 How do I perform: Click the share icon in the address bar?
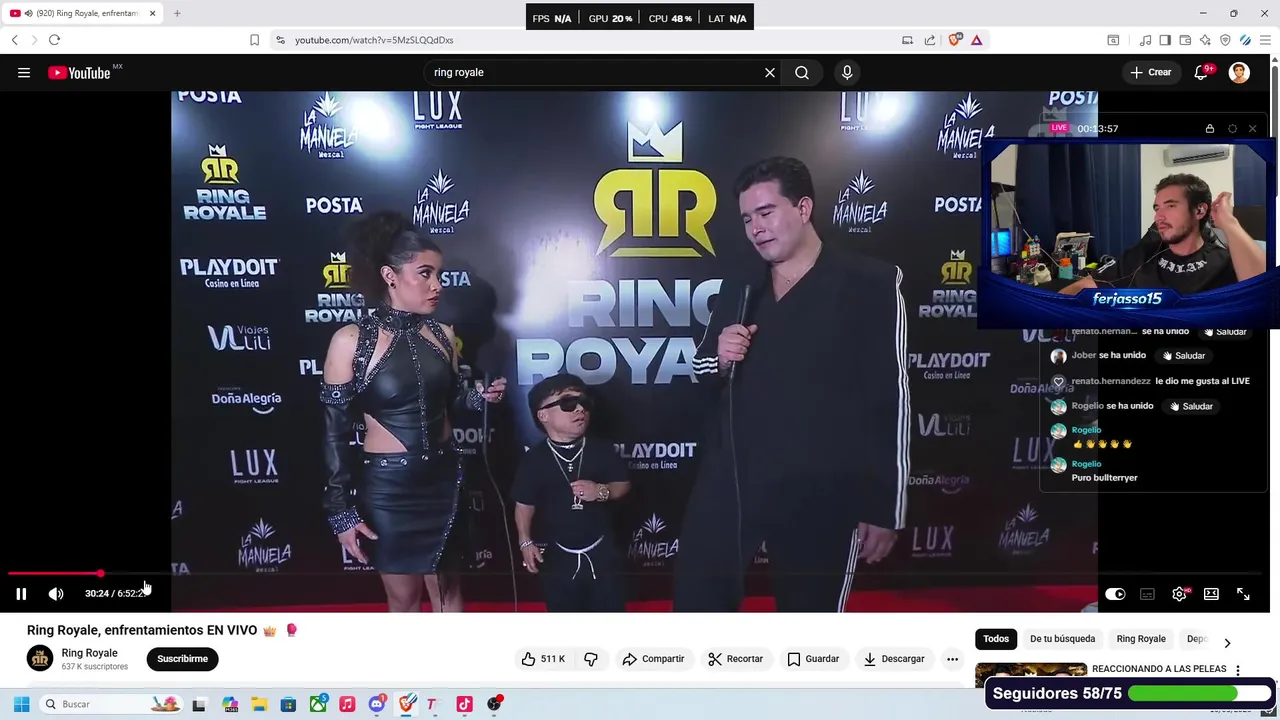tap(930, 40)
